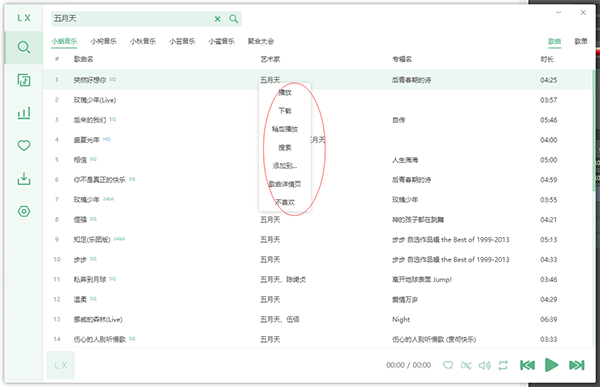600x387 pixels.
Task: Select song 盛夏光年
Action: point(86,140)
